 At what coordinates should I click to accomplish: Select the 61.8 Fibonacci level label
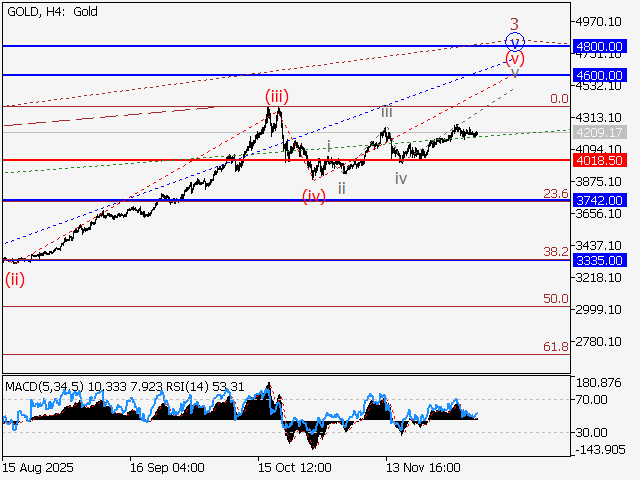pos(555,346)
